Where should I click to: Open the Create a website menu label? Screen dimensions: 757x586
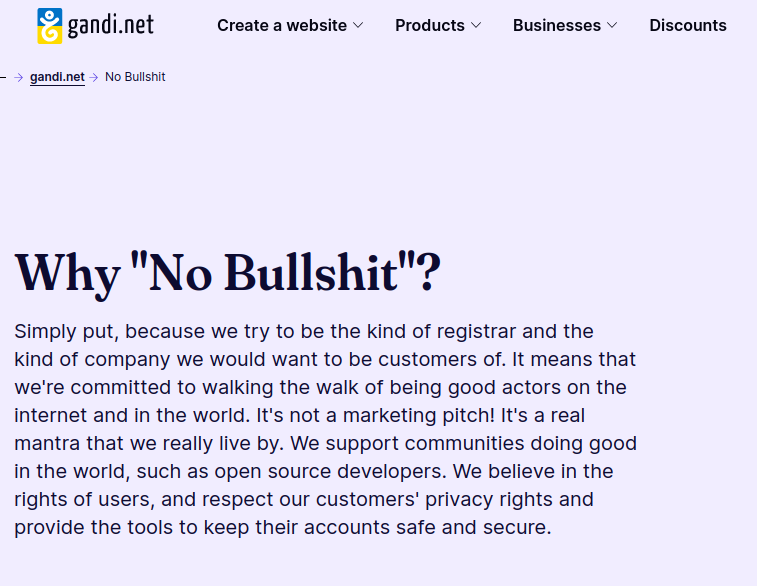point(282,26)
